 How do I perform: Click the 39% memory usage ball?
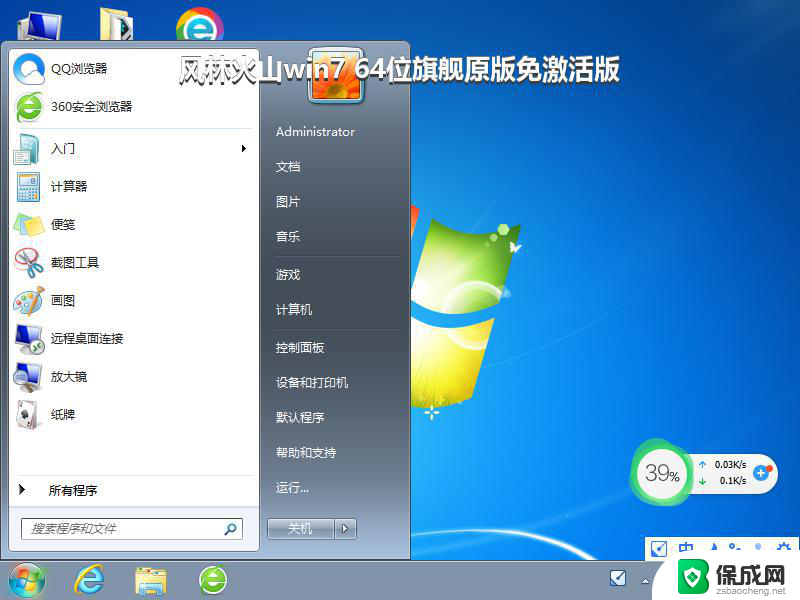pyautogui.click(x=662, y=473)
